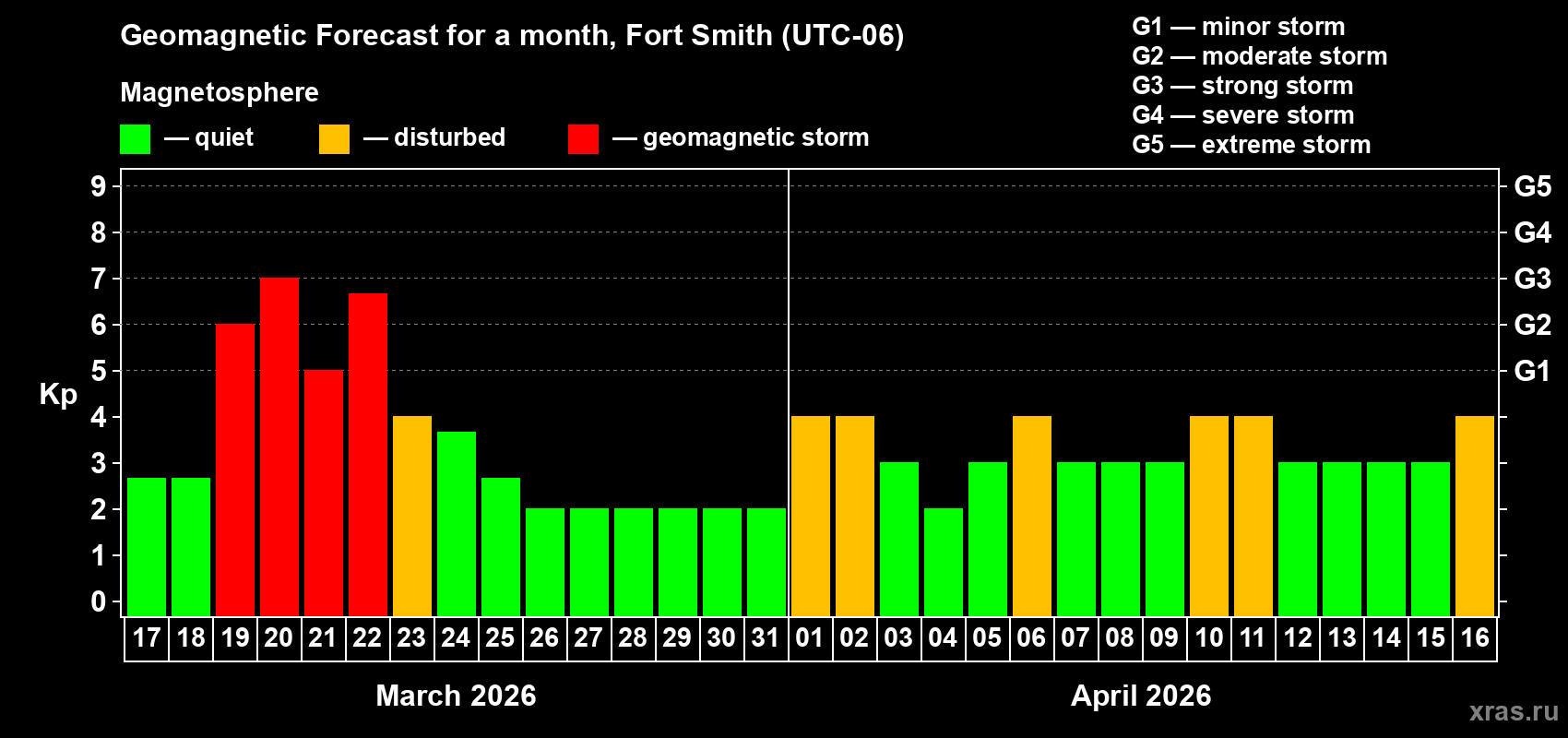Click date label 18 on axis
1568x738 pixels.
point(191,638)
